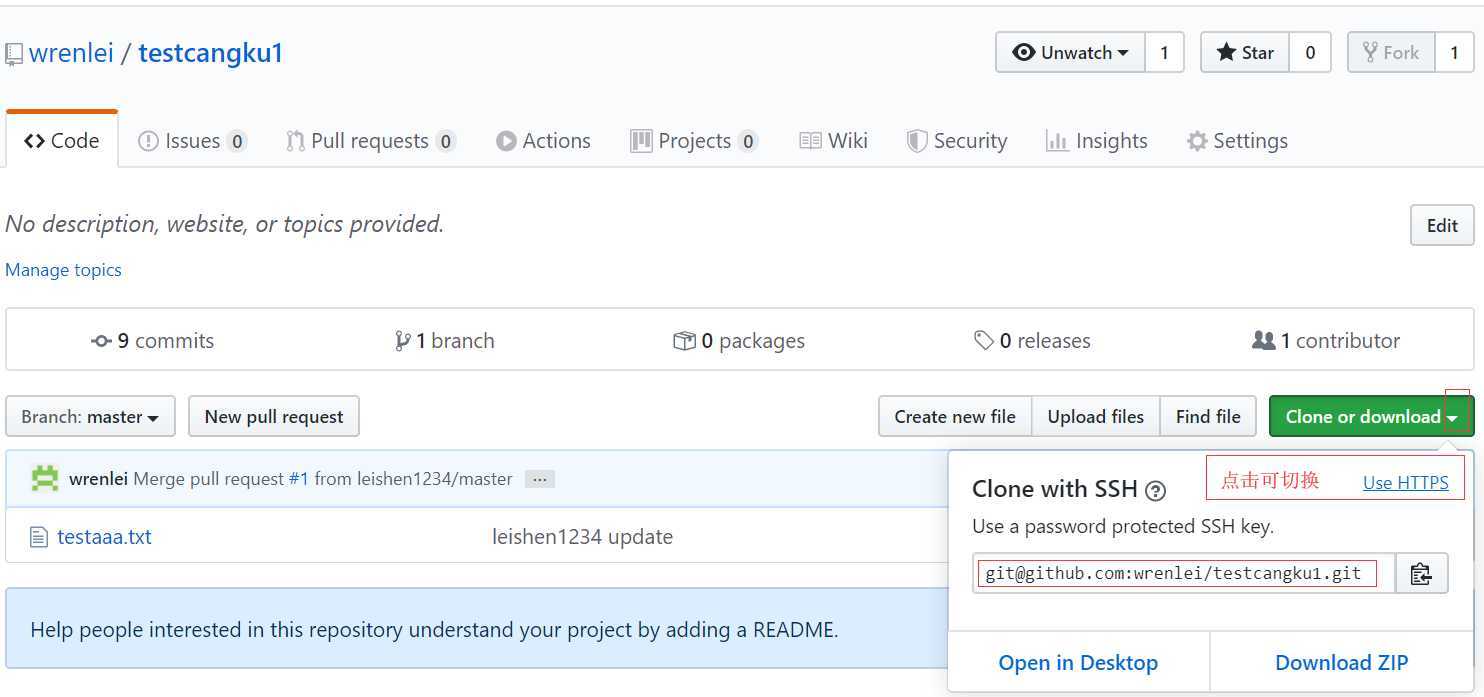This screenshot has width=1484, height=697.
Task: Click Create new file button
Action: (955, 417)
